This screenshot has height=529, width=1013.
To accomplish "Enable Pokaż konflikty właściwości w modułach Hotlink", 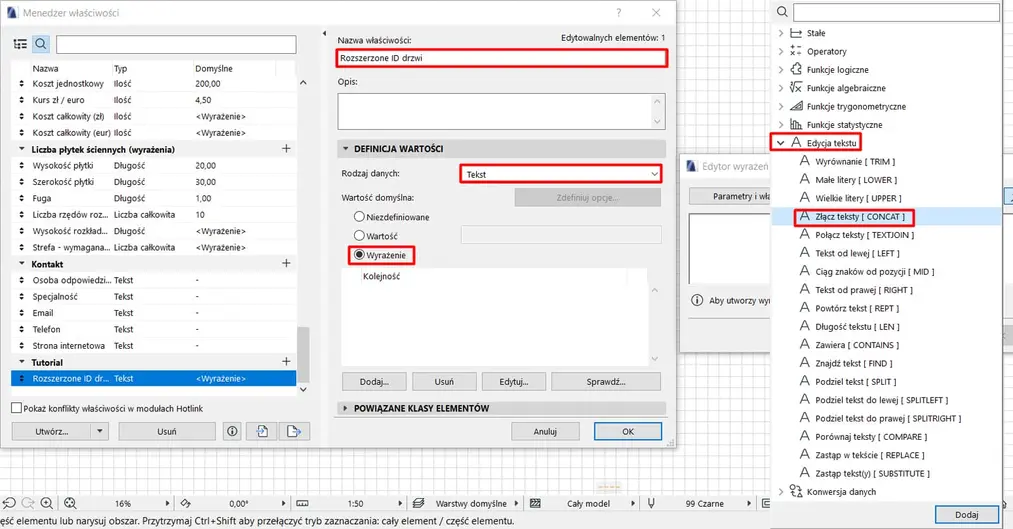I will (x=17, y=408).
